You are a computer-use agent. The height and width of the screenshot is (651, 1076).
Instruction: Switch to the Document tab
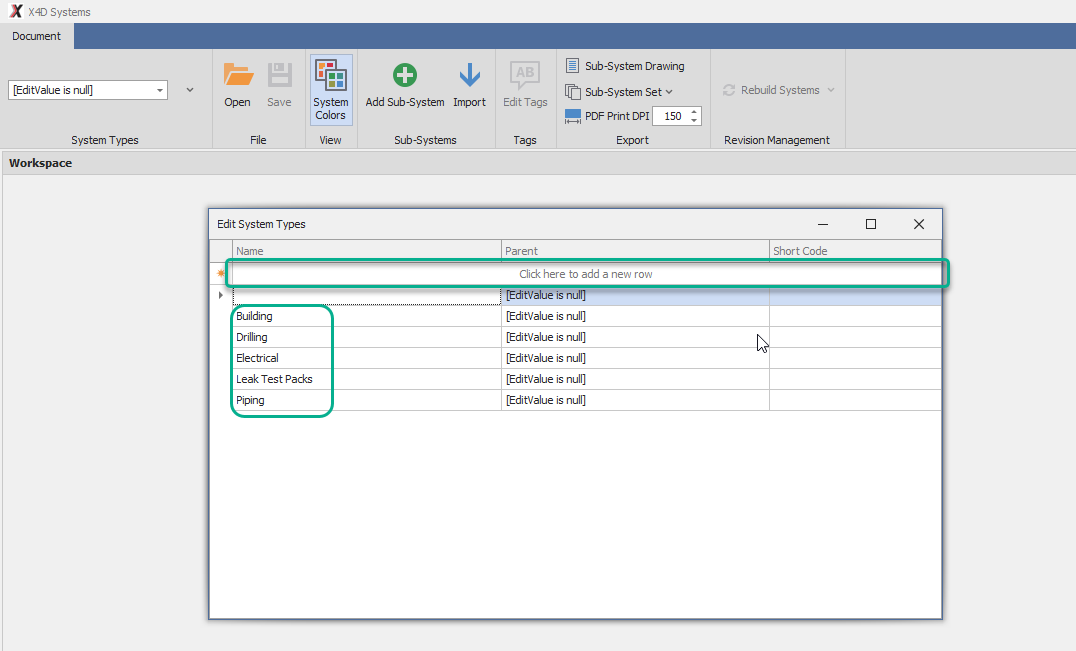(37, 36)
